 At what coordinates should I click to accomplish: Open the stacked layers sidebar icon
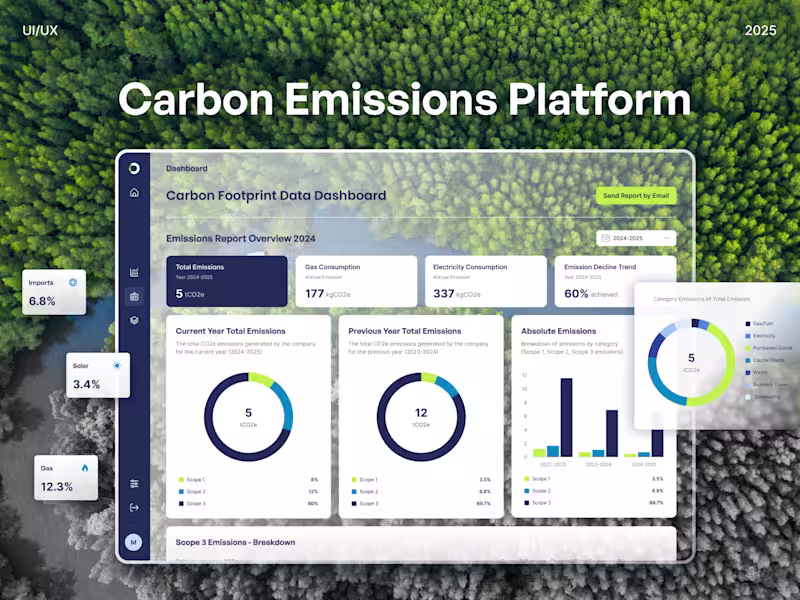(x=134, y=320)
